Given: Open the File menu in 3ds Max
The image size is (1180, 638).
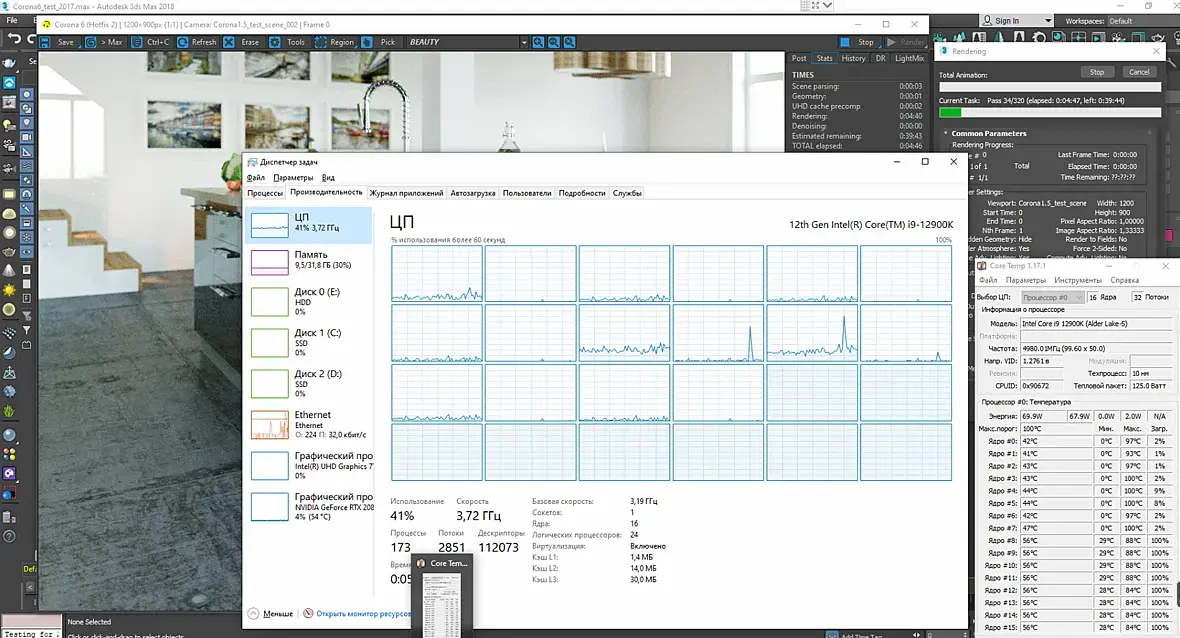Looking at the screenshot, I should tap(12, 20).
